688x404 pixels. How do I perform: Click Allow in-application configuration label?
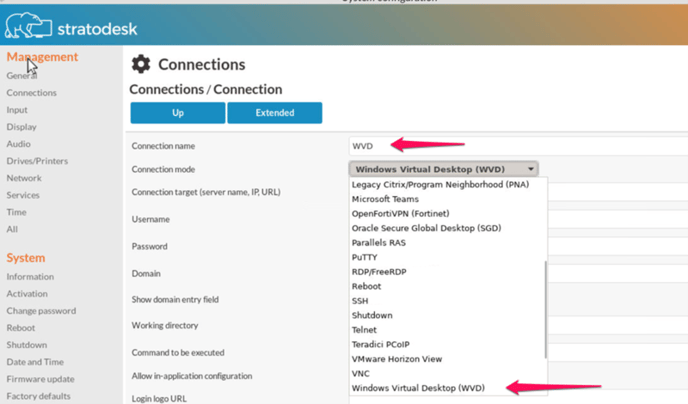[192, 376]
